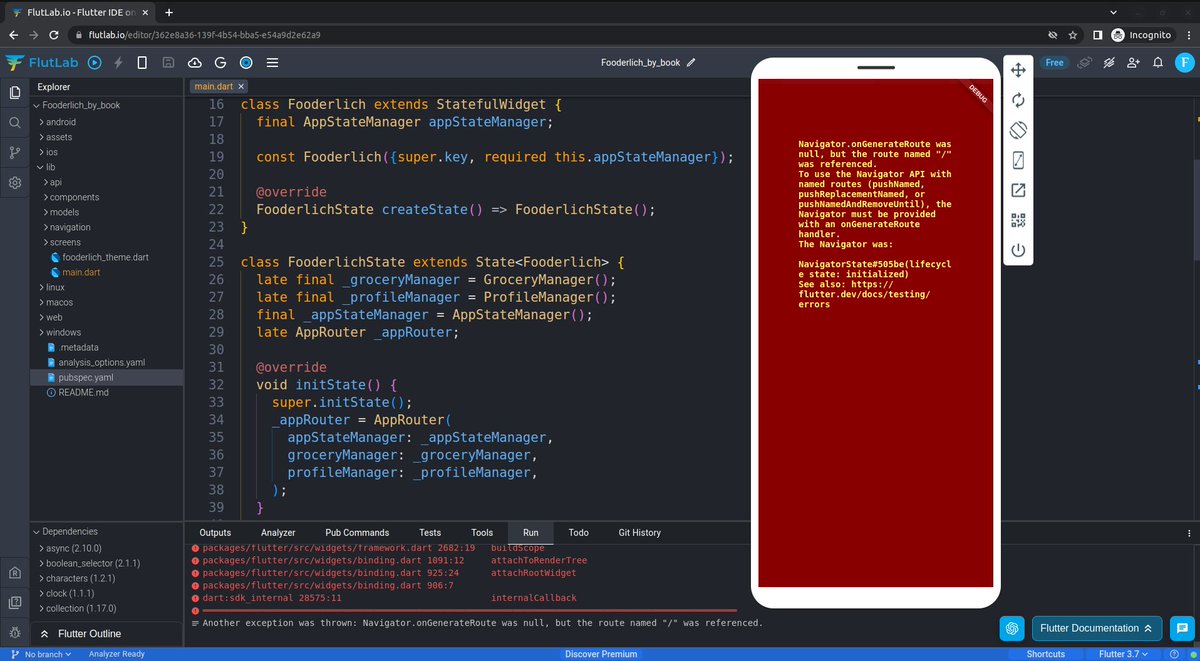Click the device emulator phone icon

coord(142,62)
